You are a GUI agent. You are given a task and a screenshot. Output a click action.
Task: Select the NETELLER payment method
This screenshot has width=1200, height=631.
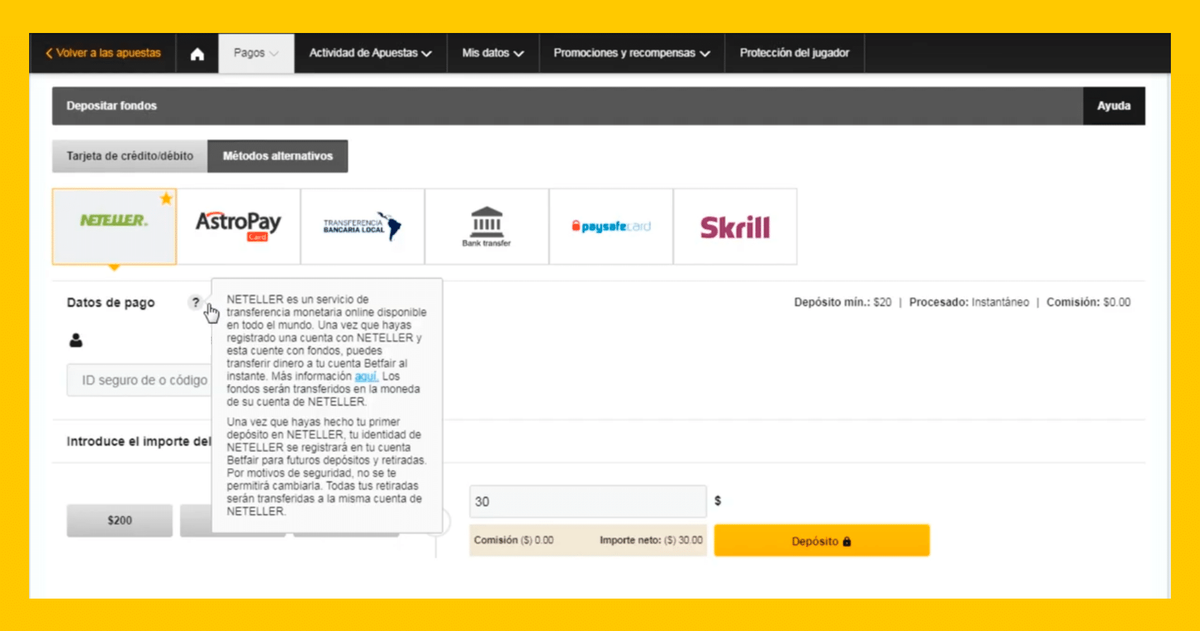[x=114, y=226]
